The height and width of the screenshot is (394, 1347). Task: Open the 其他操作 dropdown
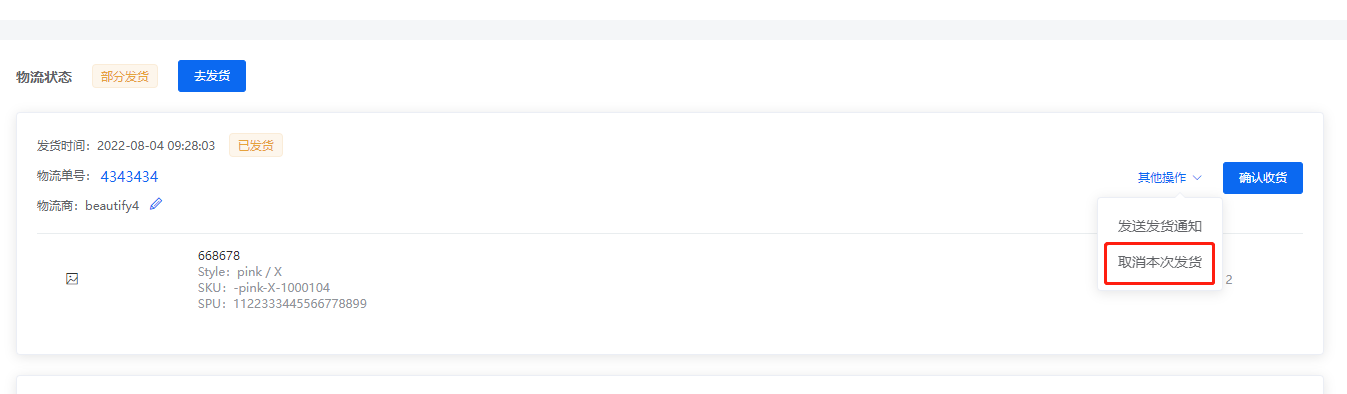[x=1169, y=178]
